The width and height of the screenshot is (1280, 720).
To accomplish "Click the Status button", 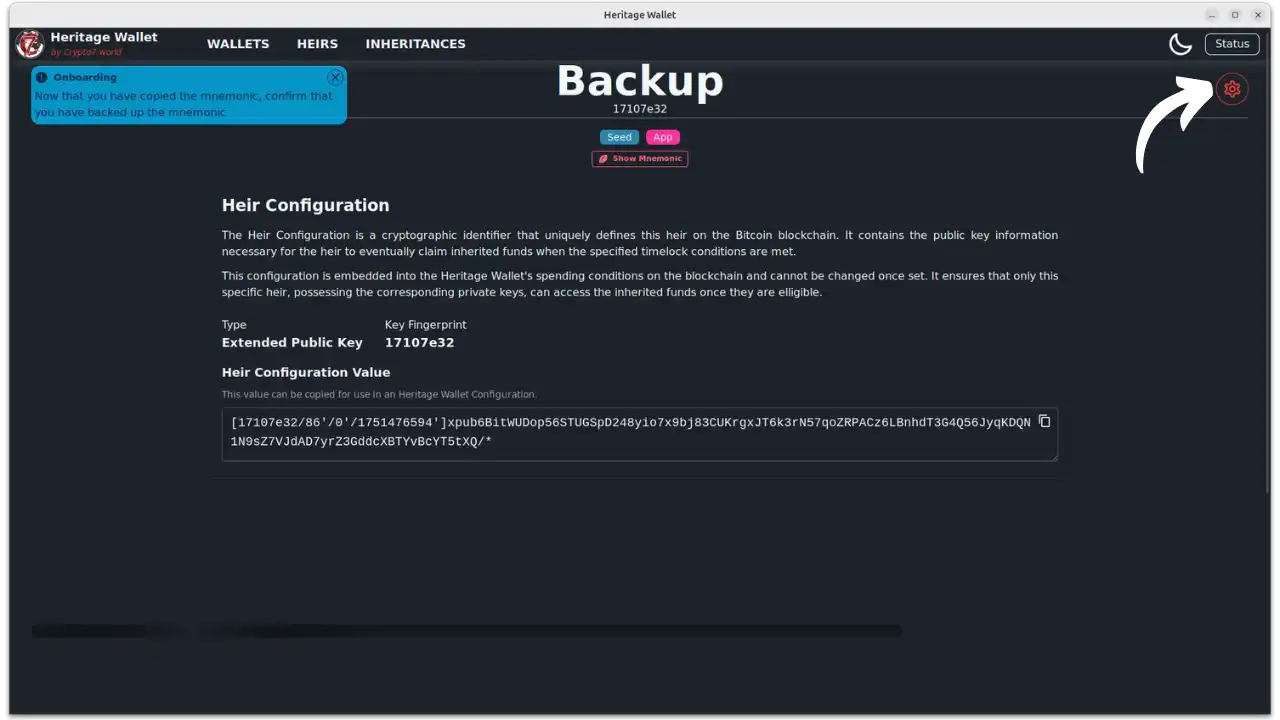I will (1232, 43).
